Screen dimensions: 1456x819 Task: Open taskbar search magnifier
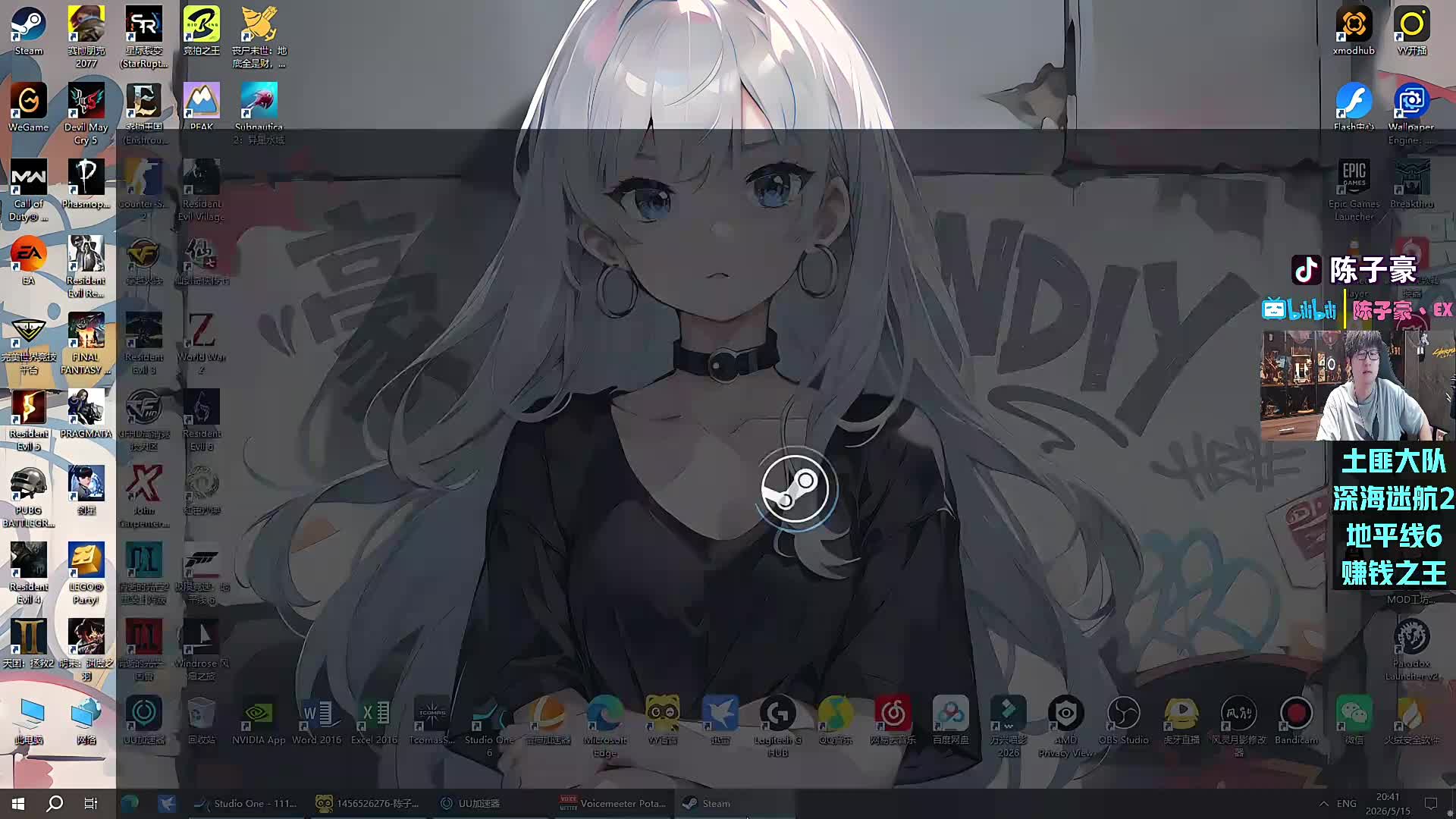click(x=55, y=803)
